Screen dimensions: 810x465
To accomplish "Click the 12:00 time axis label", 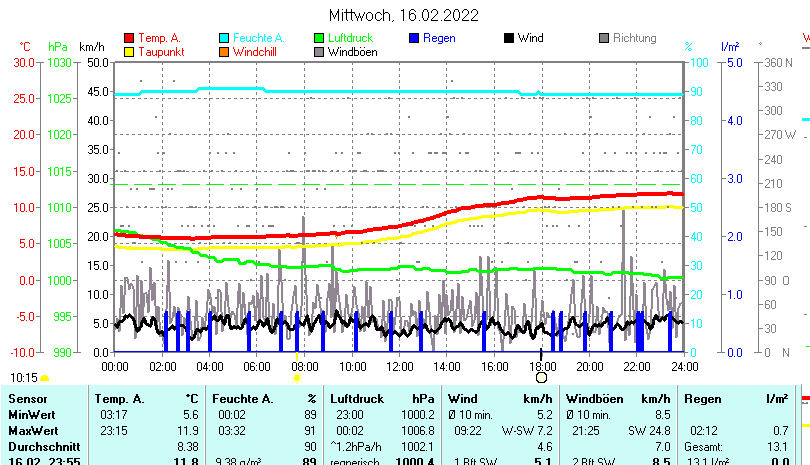I will (x=399, y=366).
